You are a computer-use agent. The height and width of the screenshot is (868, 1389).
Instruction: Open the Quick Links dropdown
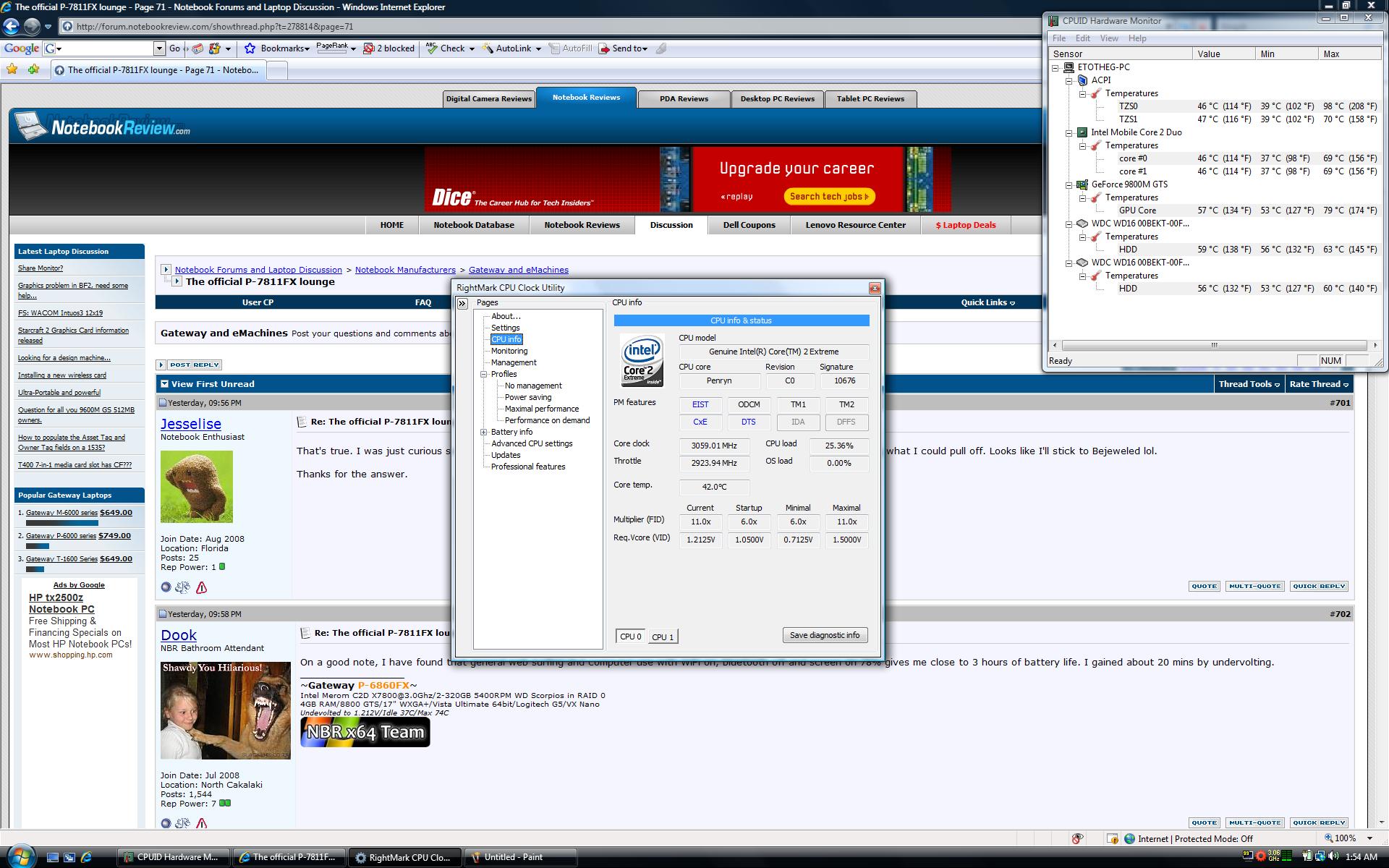point(987,302)
